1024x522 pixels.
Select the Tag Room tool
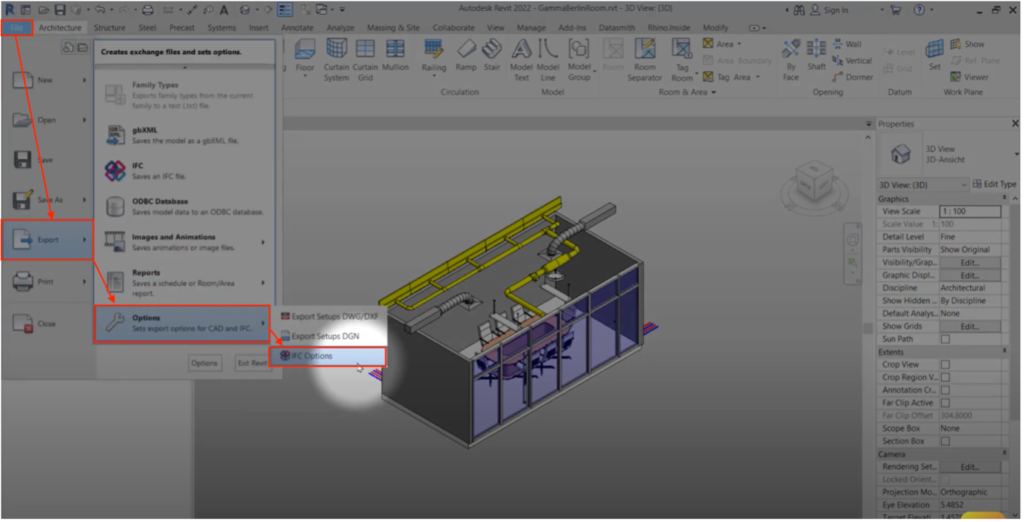(682, 59)
